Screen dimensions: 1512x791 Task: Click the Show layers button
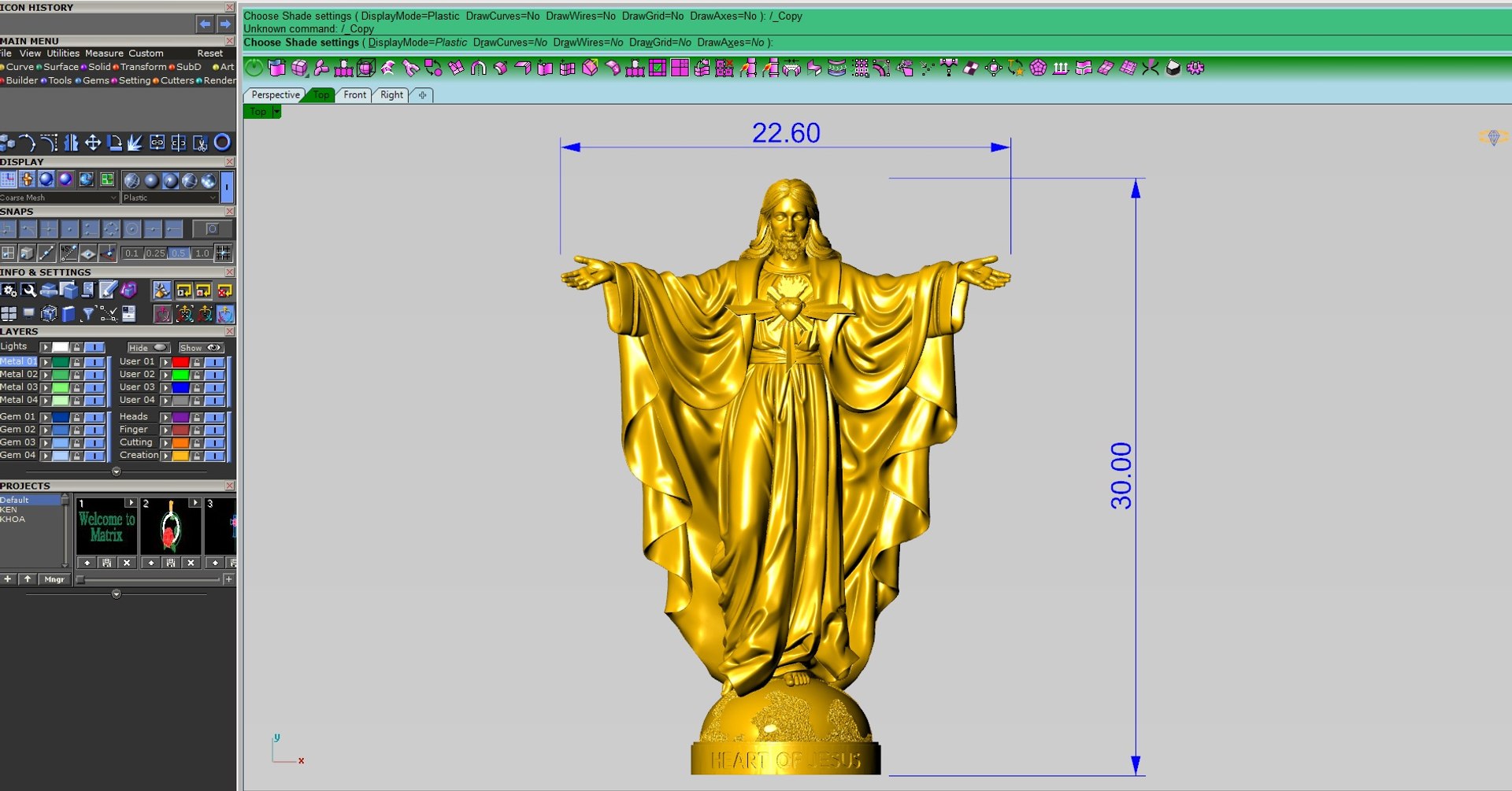[201, 348]
